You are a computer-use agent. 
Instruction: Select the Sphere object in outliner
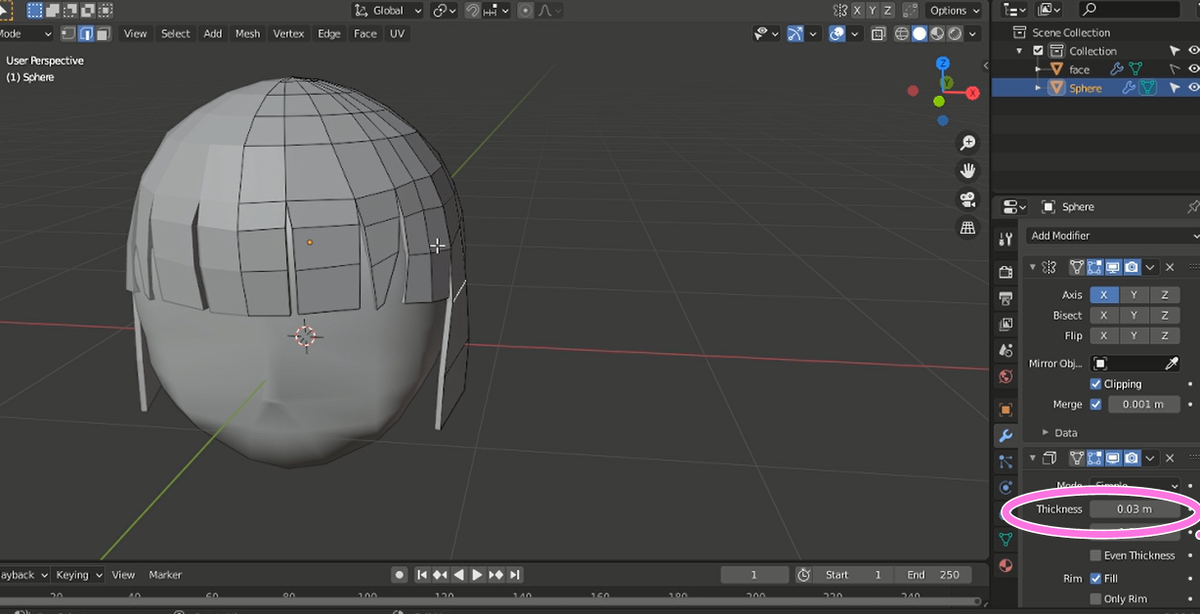click(1085, 88)
